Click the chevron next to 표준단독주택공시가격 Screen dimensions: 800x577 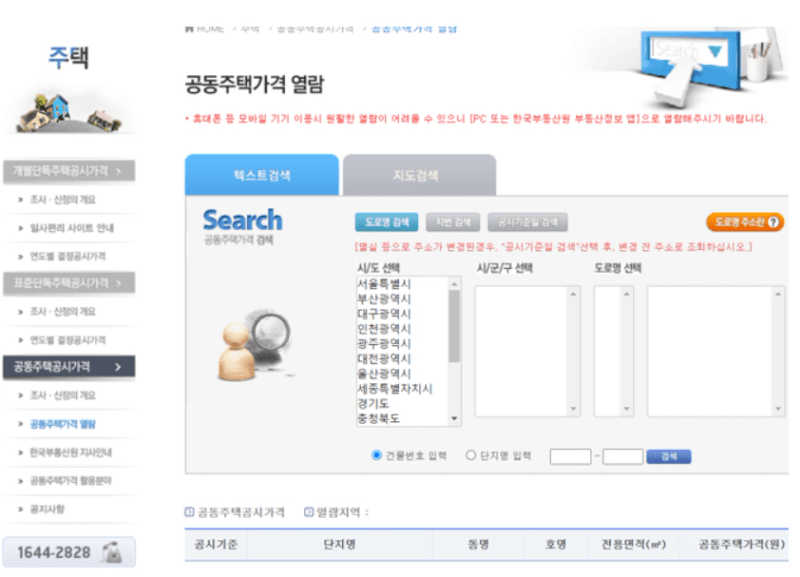[x=118, y=283]
